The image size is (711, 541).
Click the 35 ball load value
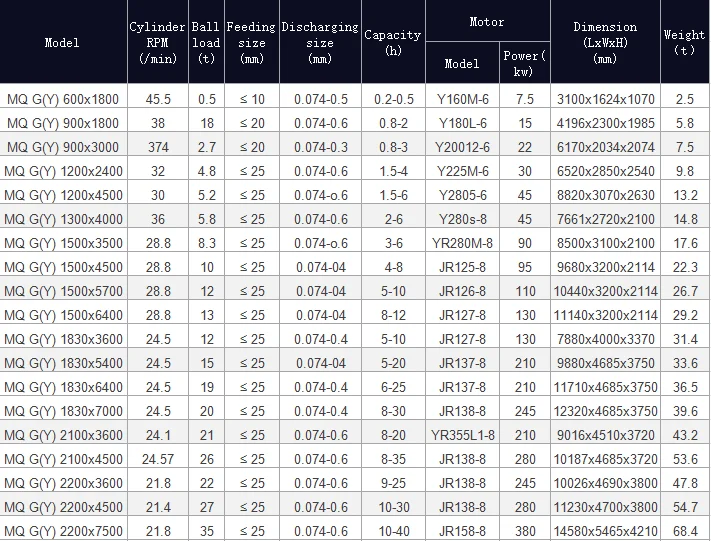coord(206,531)
